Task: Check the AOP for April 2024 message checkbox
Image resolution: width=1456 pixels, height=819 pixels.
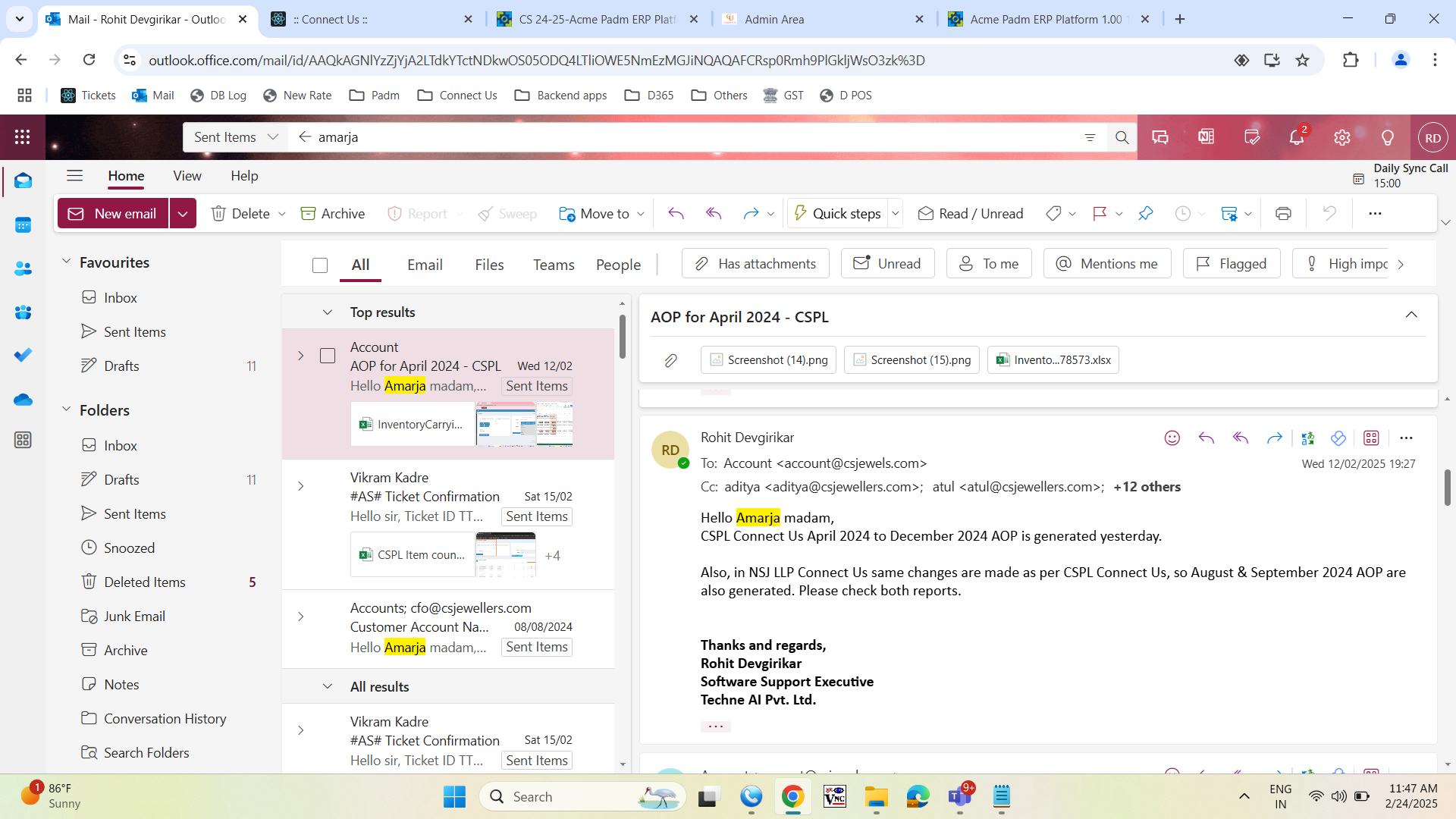Action: (328, 356)
